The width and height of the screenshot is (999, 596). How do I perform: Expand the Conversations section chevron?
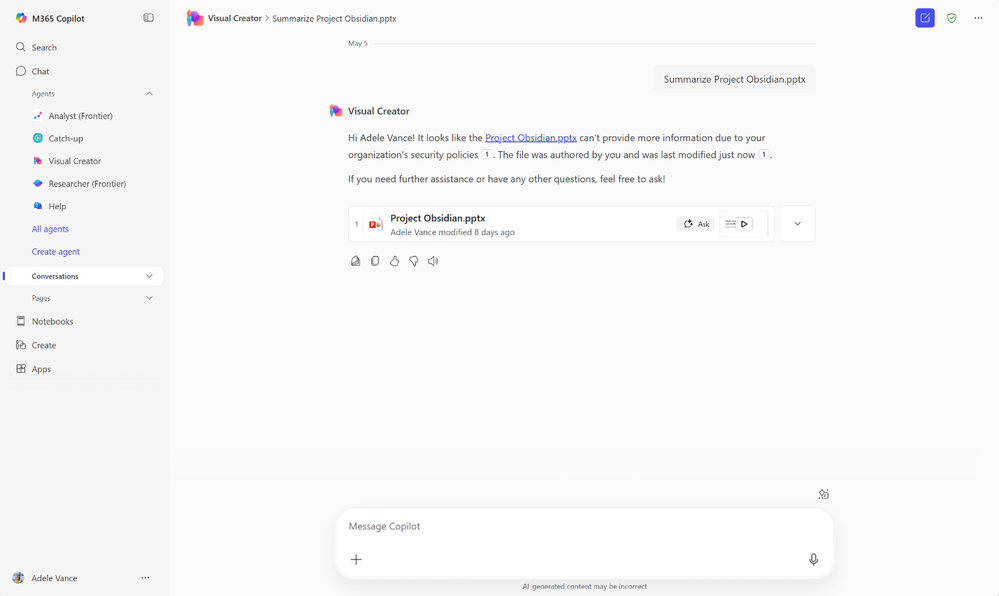149,276
